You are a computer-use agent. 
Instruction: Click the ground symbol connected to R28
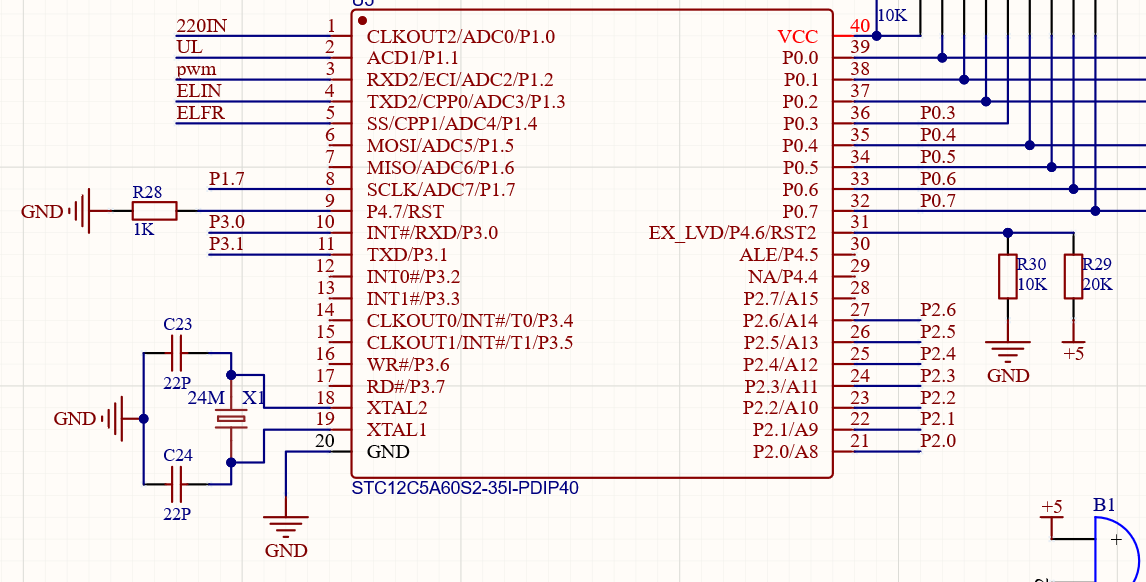pos(79,211)
